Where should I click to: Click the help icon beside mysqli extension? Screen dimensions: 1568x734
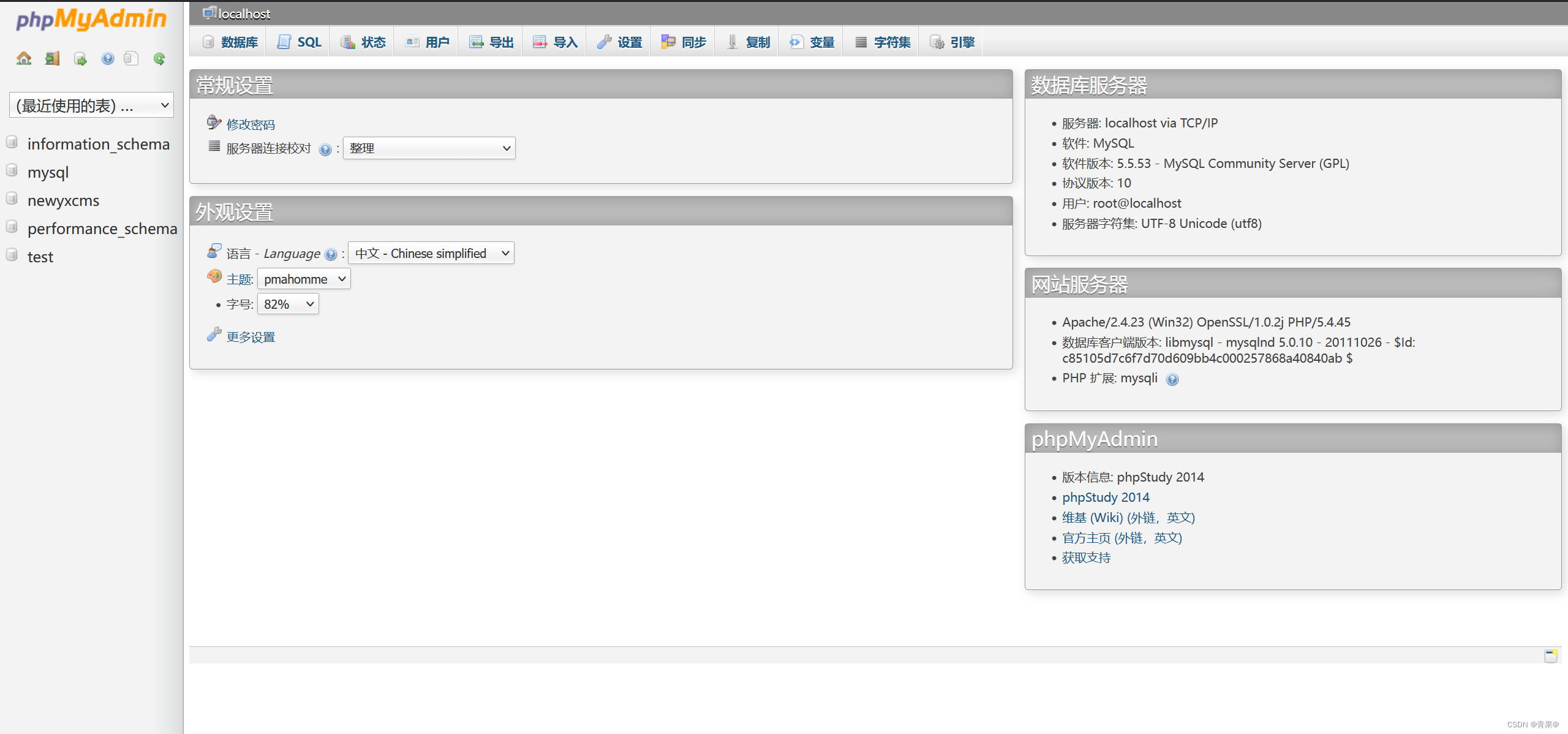pos(1172,379)
